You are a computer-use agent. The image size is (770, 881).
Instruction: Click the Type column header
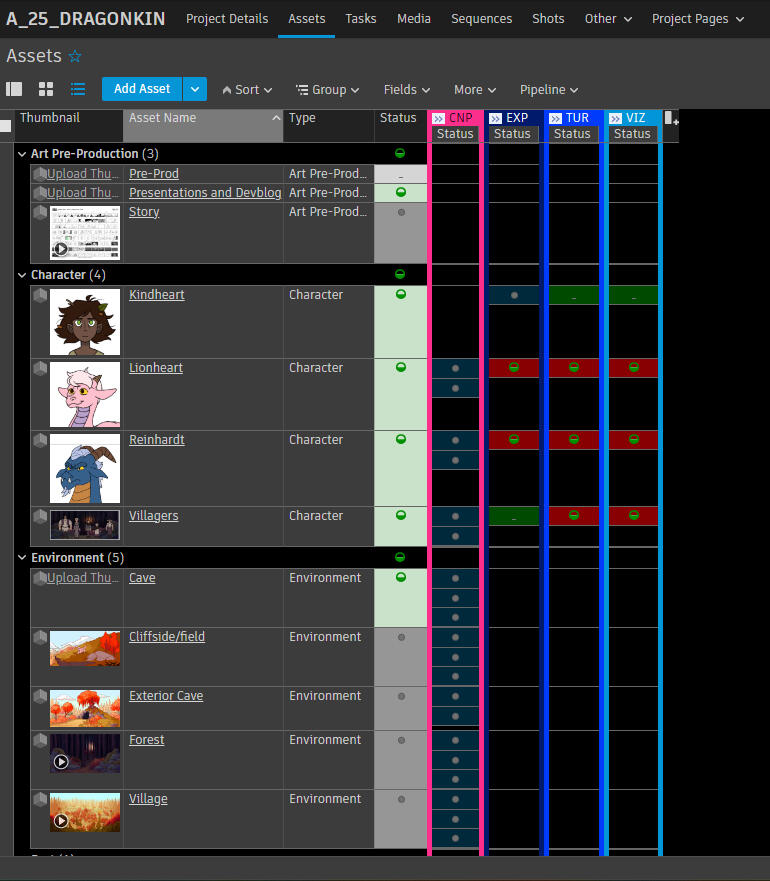coord(328,125)
